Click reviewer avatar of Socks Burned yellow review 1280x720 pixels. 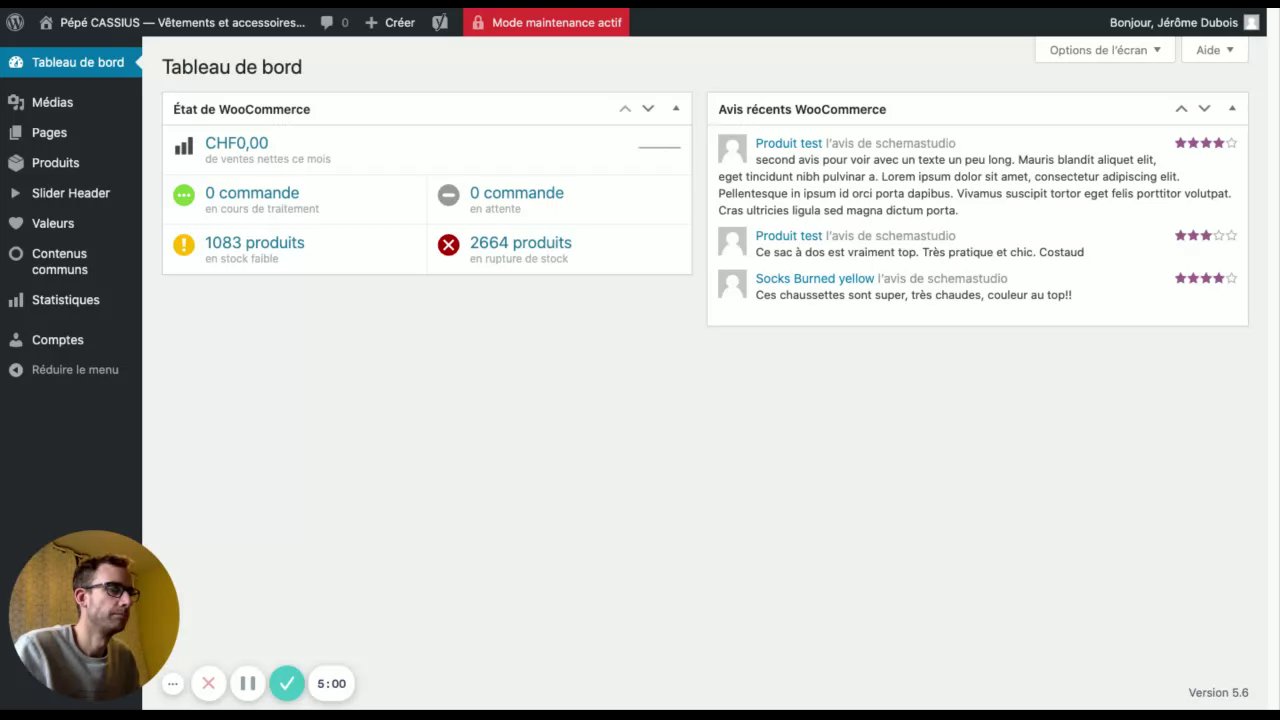coord(733,284)
